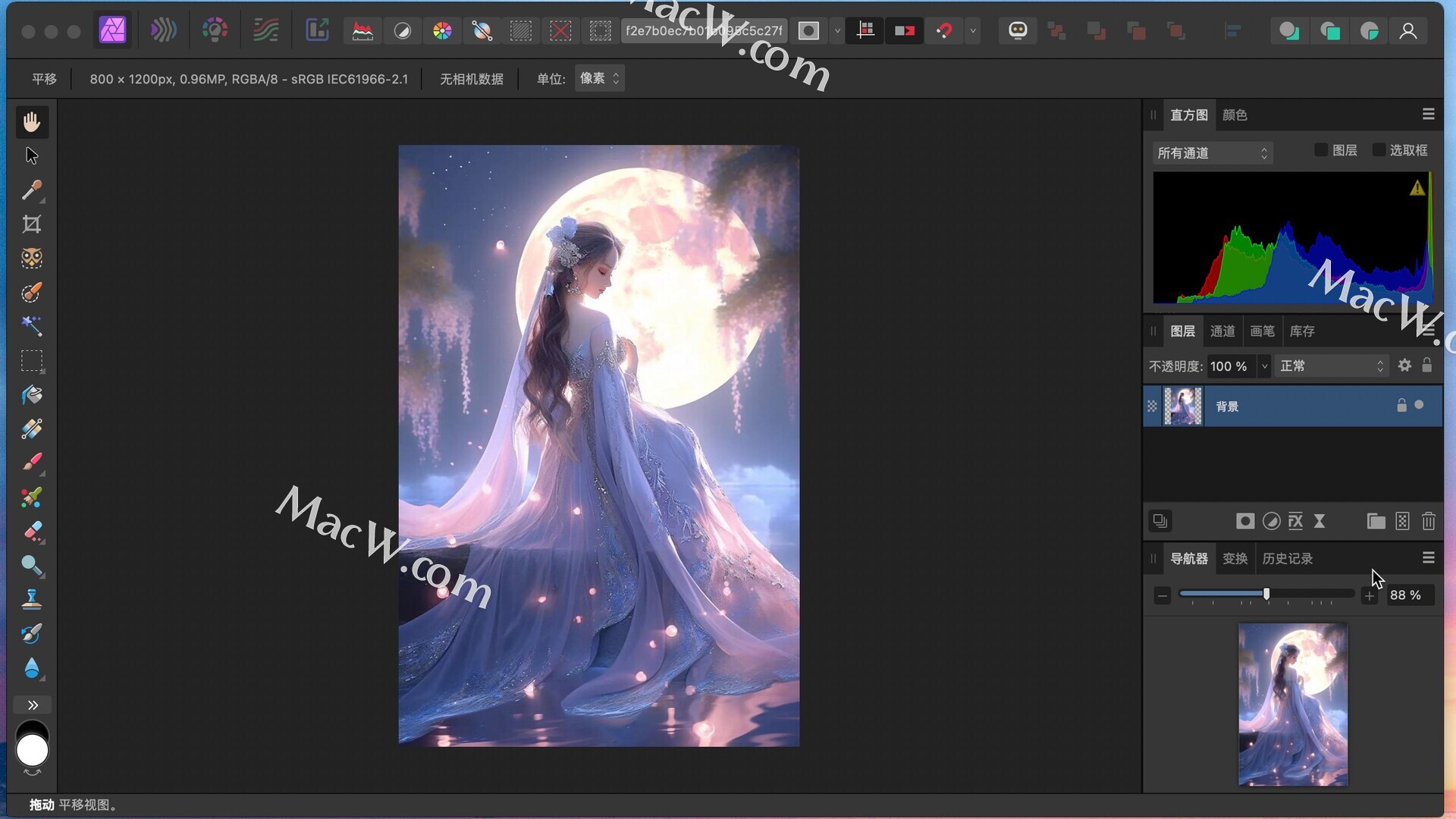1456x819 pixels.
Task: Open the 像素 units dropdown
Action: tap(599, 78)
